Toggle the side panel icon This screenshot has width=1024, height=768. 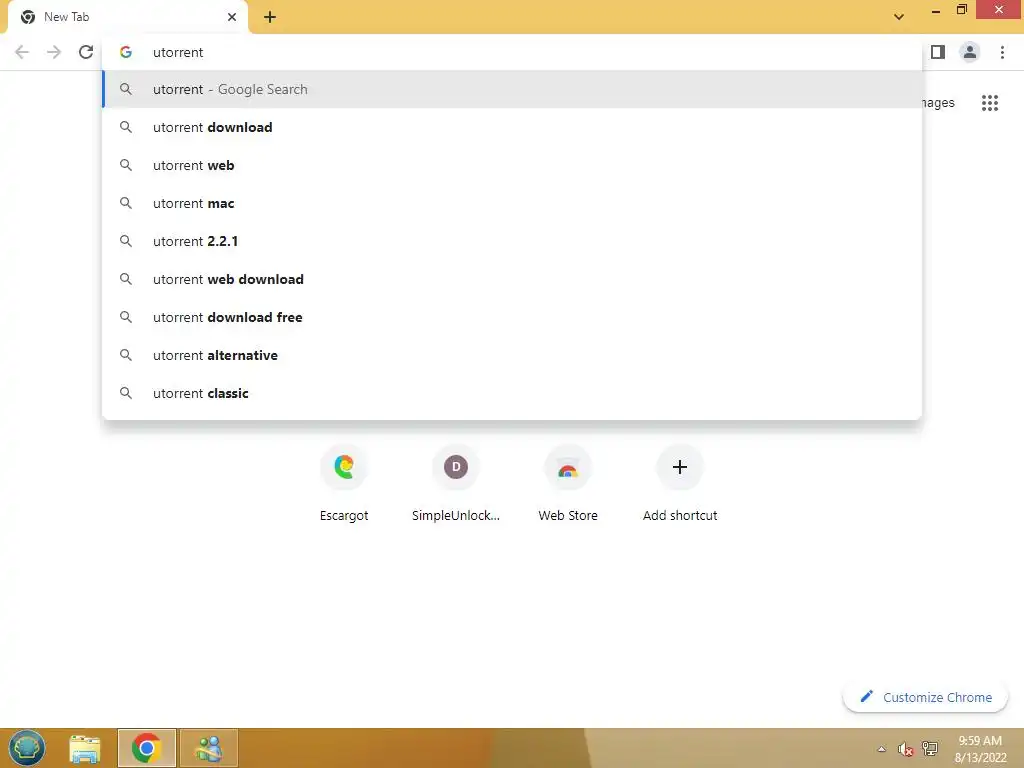point(938,52)
